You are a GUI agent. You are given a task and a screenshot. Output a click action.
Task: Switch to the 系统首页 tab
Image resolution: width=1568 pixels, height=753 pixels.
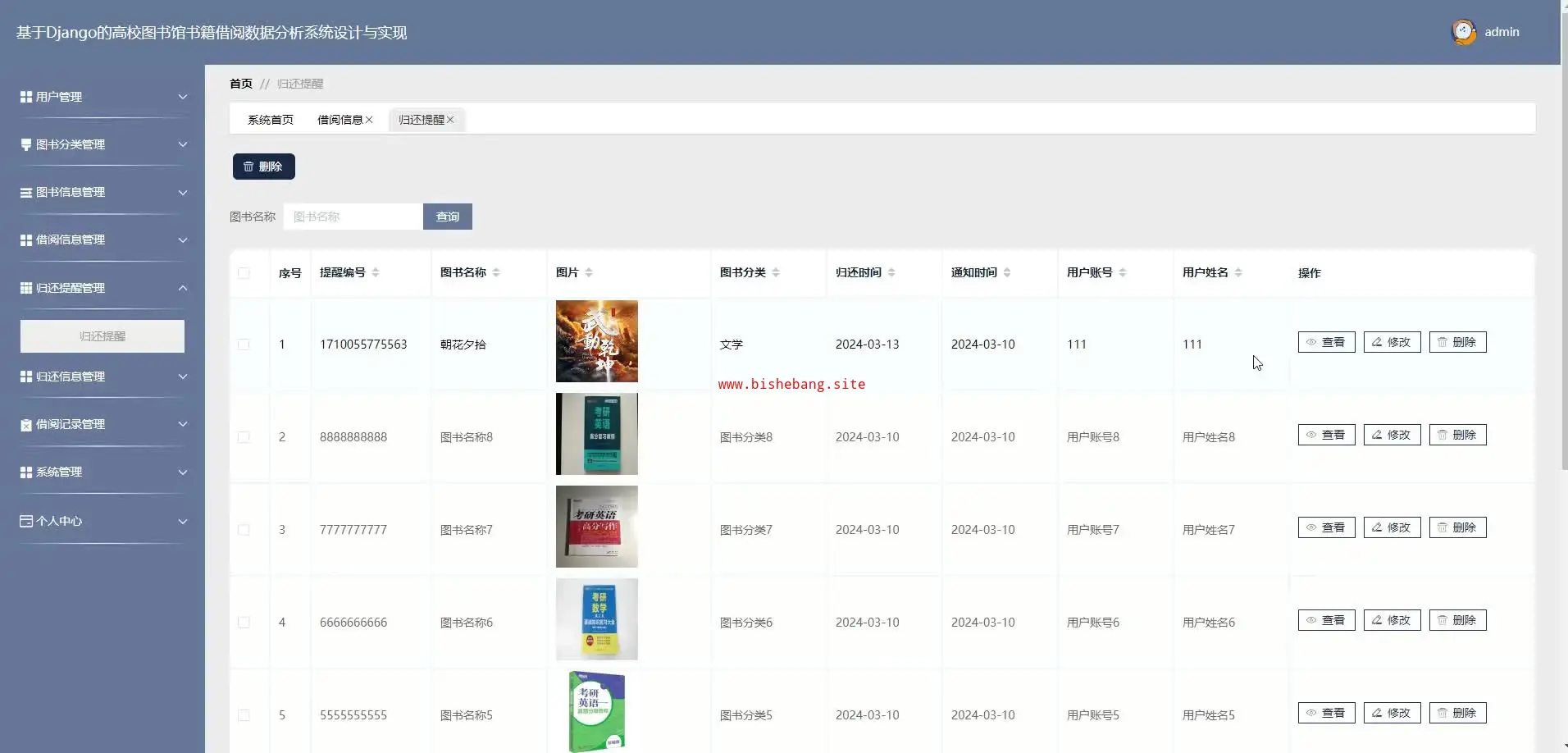(271, 120)
